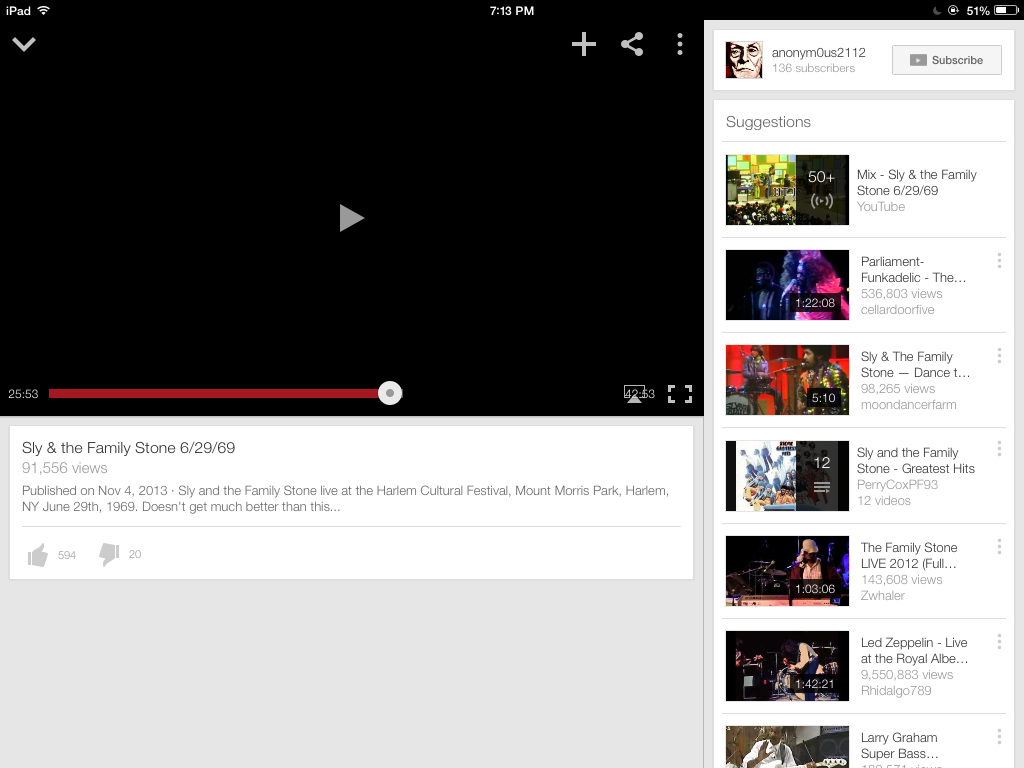Open anonym0us2112 channel avatar

[744, 60]
